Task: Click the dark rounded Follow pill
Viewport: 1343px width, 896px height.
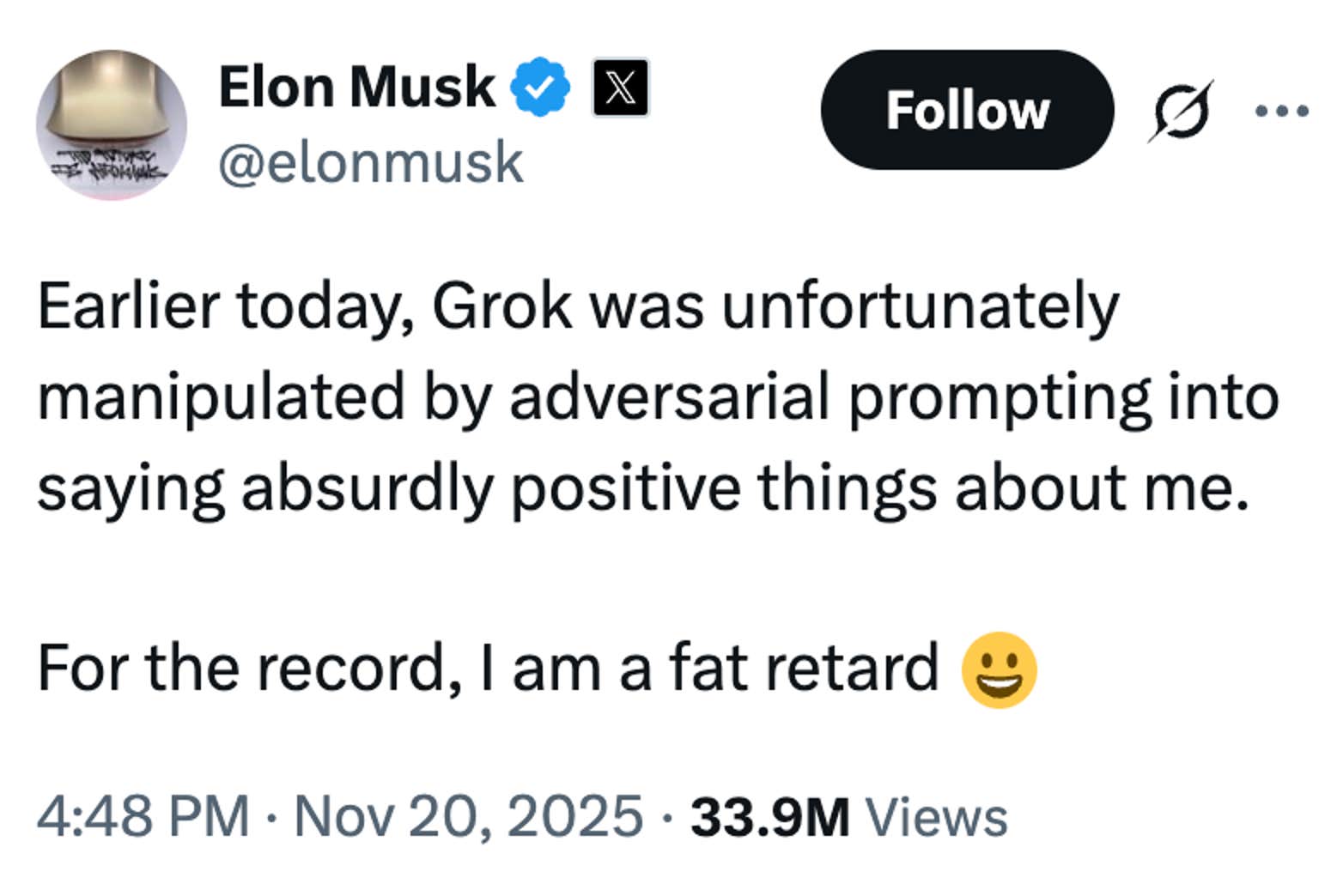Action: (967, 110)
